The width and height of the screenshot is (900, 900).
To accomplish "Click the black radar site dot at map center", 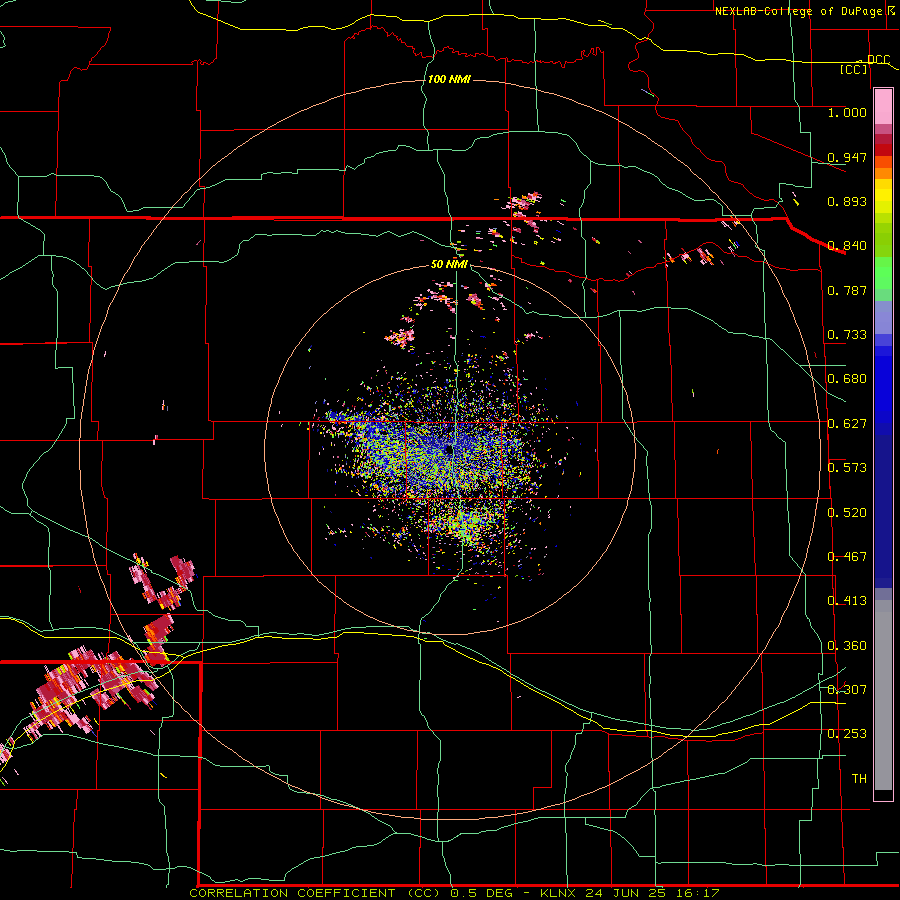I will coord(449,449).
